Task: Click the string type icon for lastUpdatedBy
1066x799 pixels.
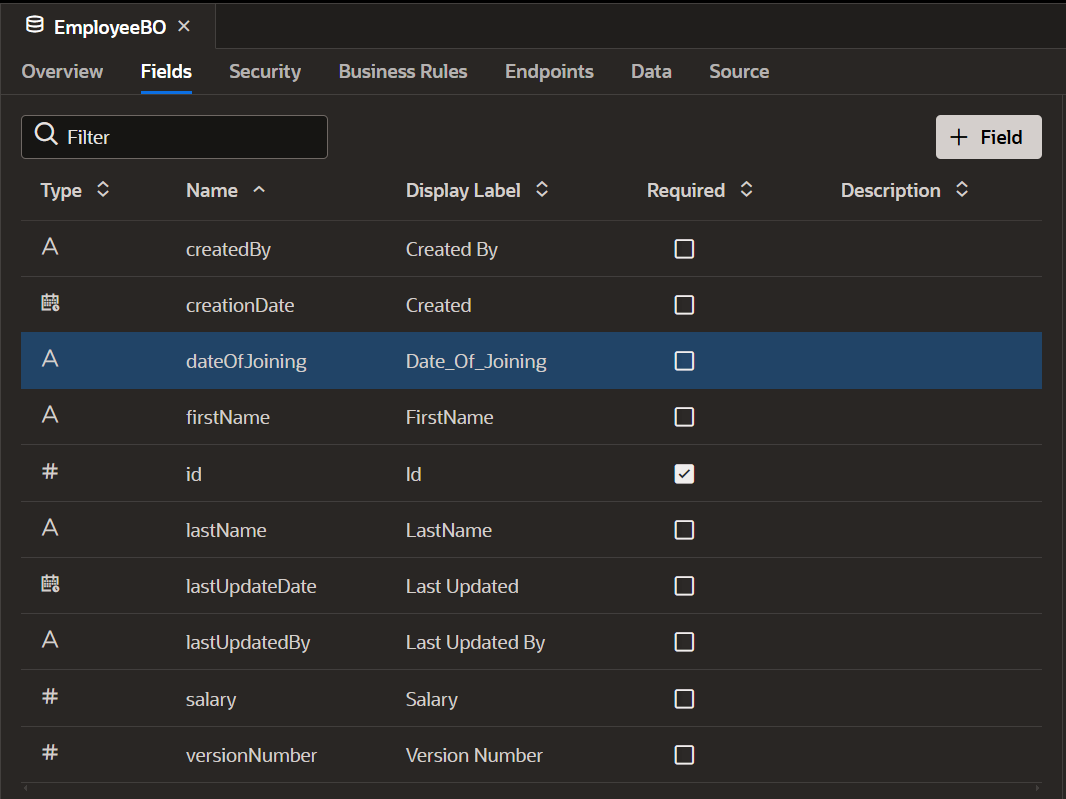Action: (x=50, y=639)
